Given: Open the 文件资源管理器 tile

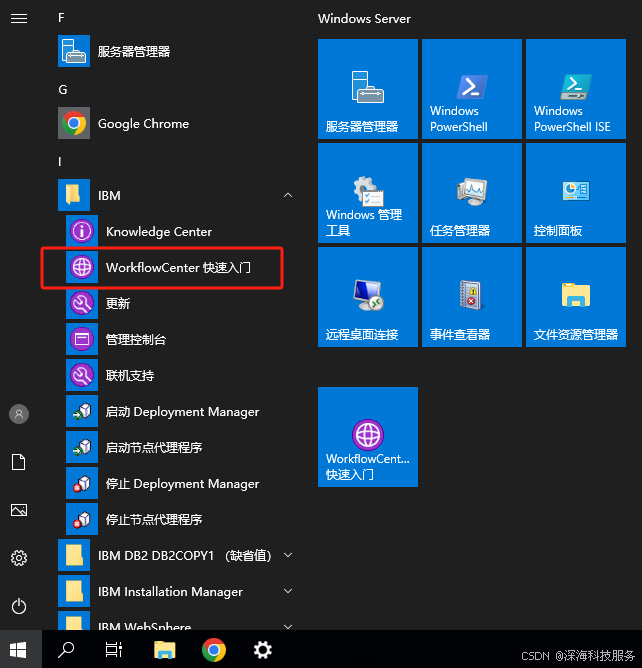Looking at the screenshot, I should click(576, 297).
